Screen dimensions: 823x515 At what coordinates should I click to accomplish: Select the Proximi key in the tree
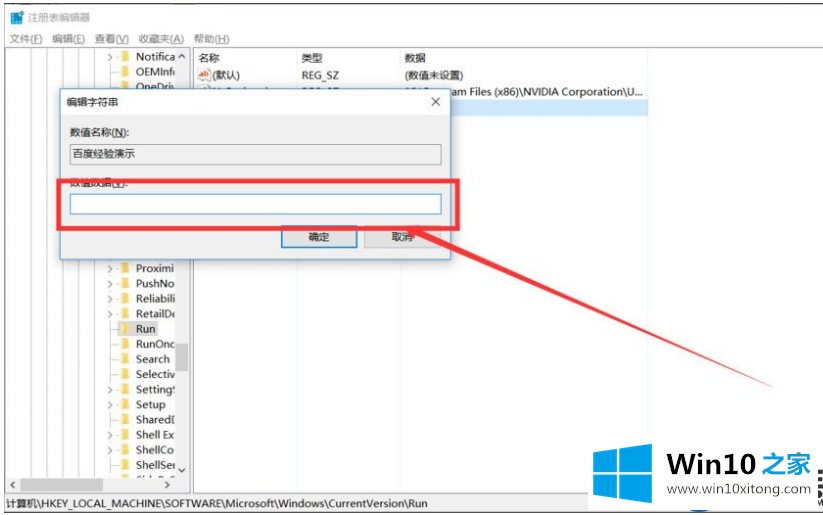coord(155,268)
